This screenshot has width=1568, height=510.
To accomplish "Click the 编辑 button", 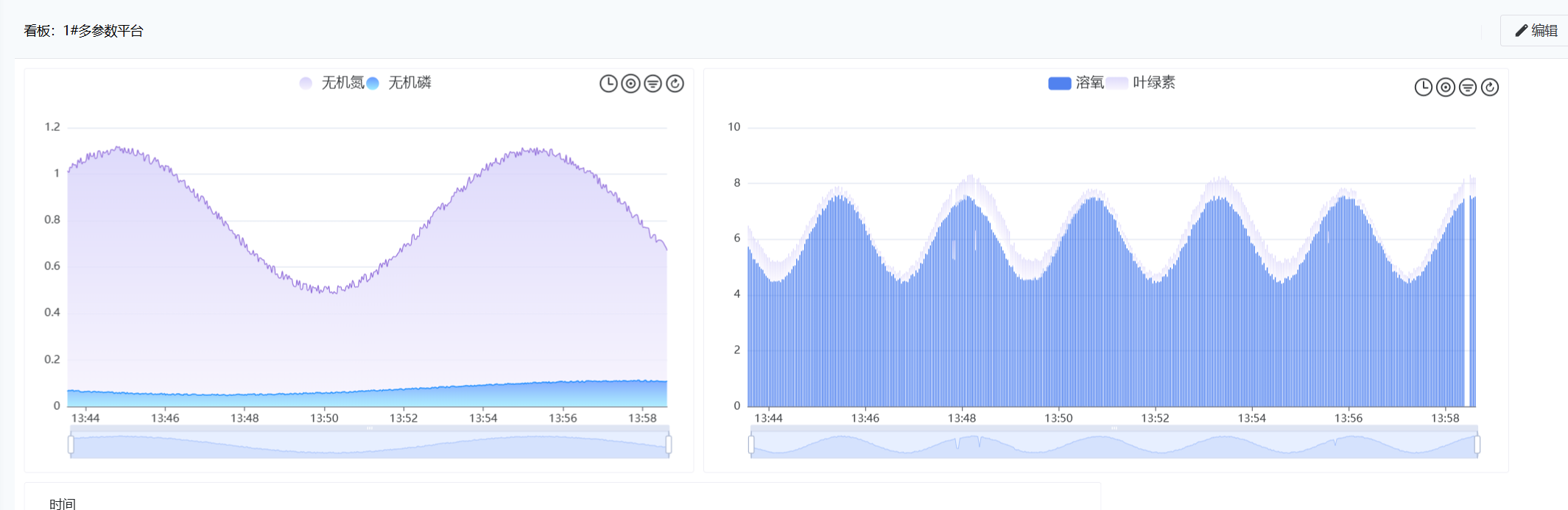I will coord(1536,31).
